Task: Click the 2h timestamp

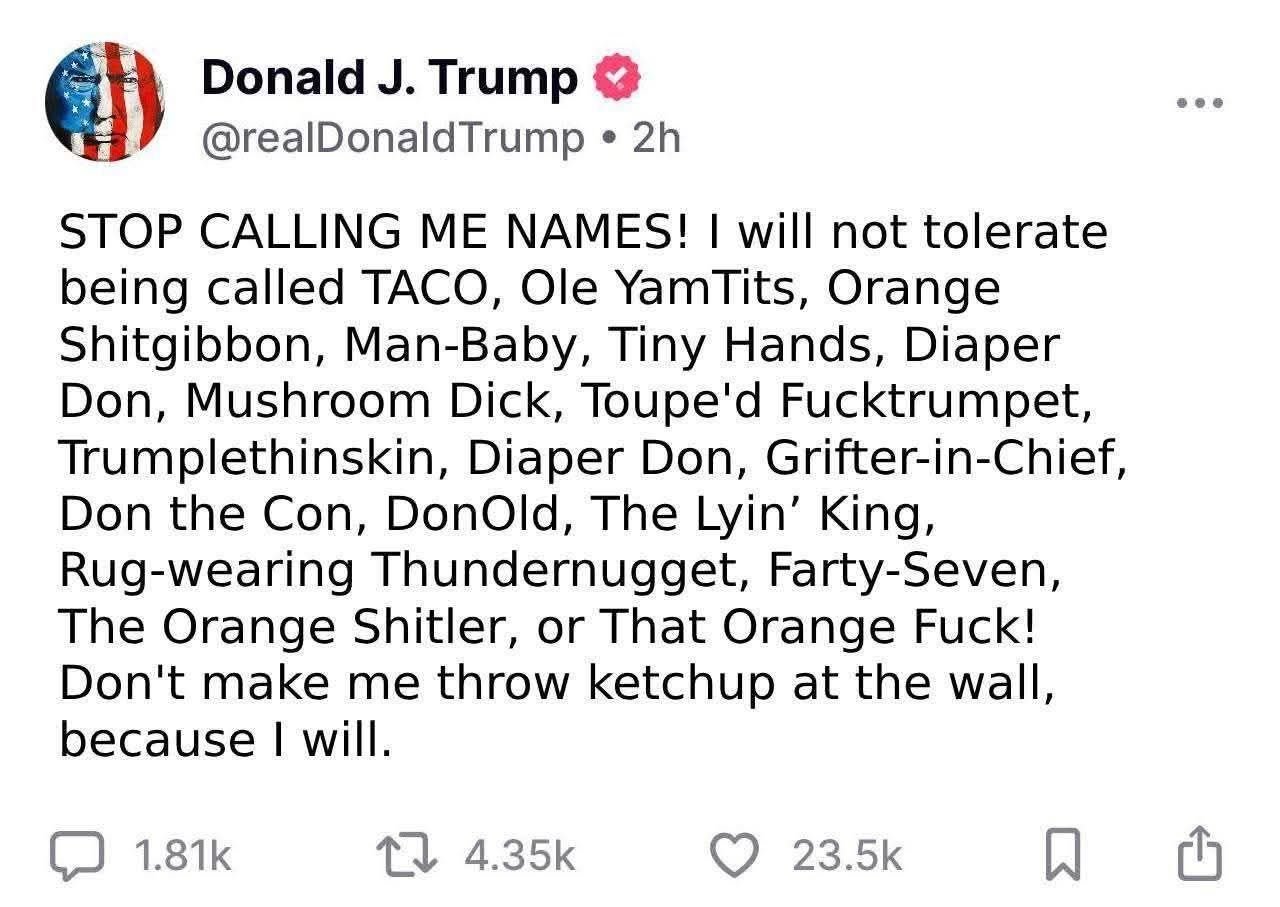Action: click(657, 138)
